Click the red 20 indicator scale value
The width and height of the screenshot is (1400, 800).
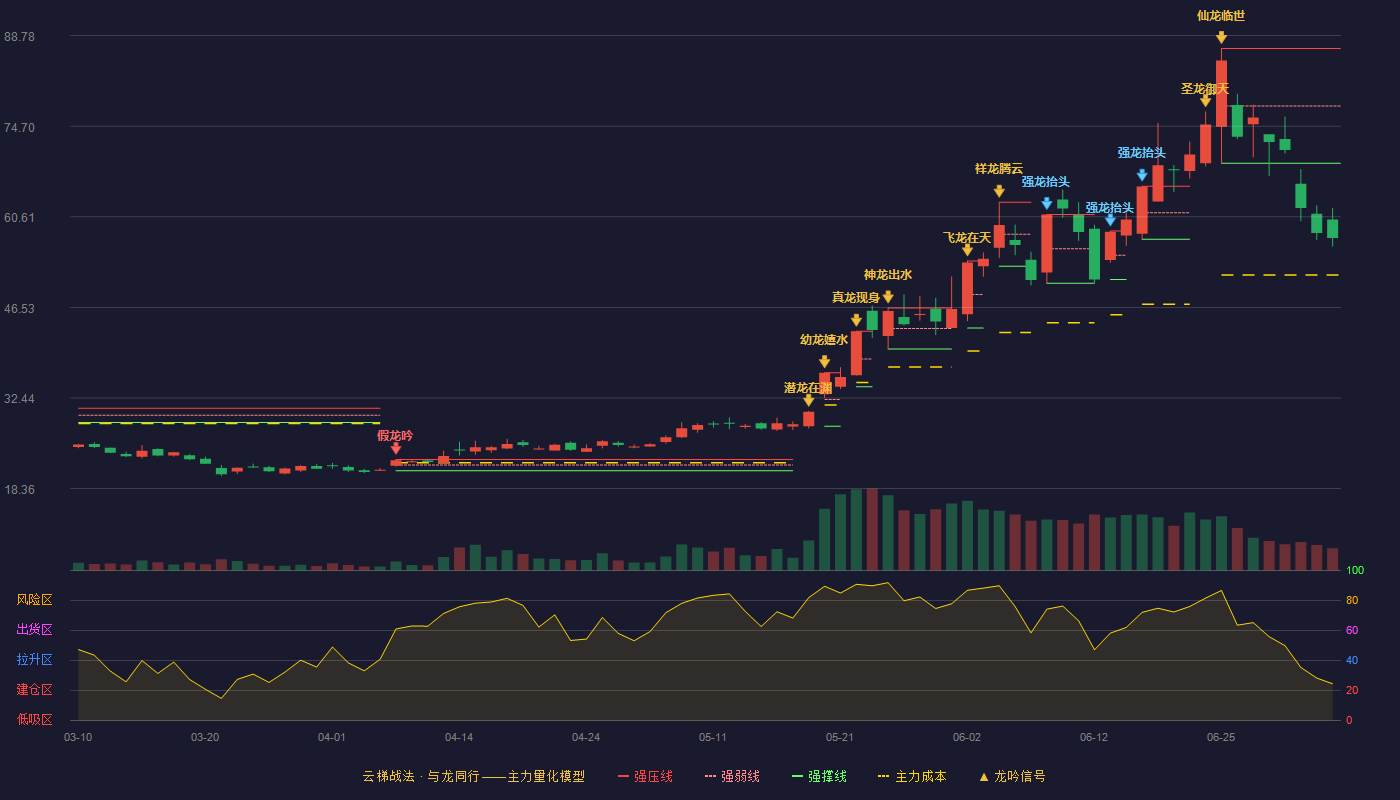pyautogui.click(x=1352, y=690)
